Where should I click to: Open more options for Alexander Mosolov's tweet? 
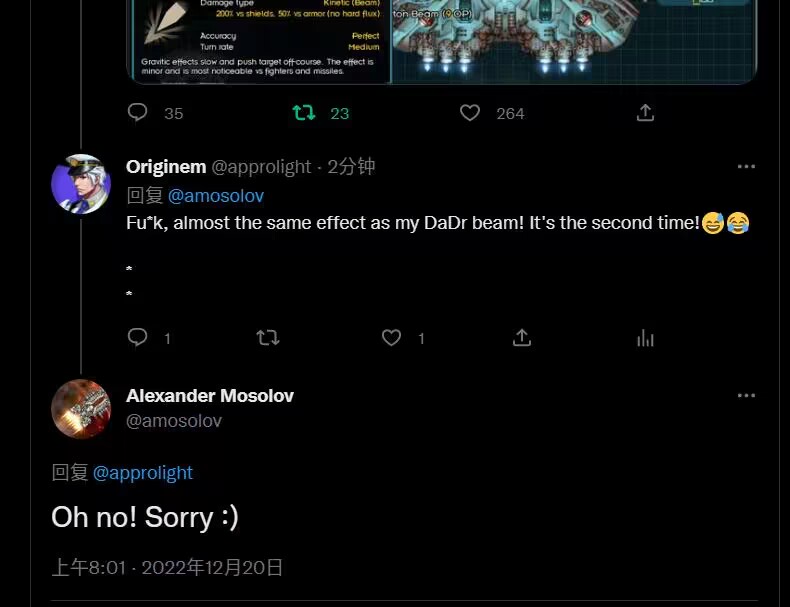pyautogui.click(x=746, y=396)
